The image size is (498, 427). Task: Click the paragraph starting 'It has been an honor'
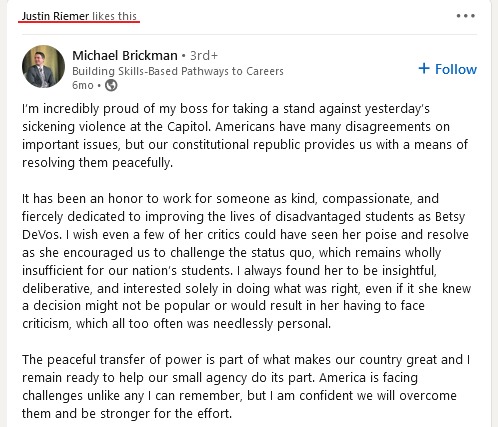[x=246, y=261]
